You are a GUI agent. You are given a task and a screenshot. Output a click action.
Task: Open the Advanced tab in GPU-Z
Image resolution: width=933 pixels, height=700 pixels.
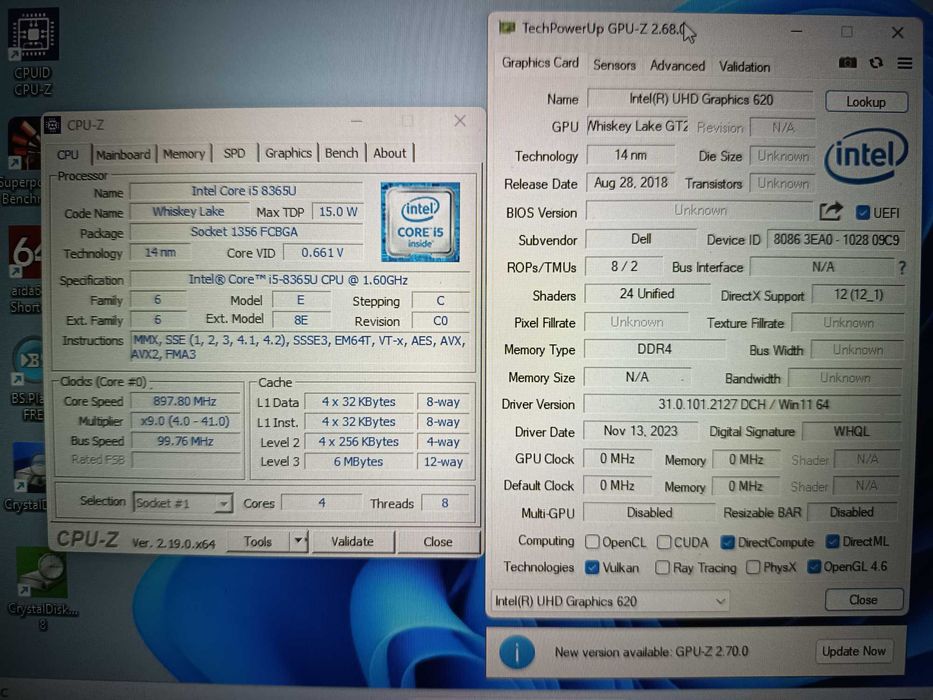[677, 65]
